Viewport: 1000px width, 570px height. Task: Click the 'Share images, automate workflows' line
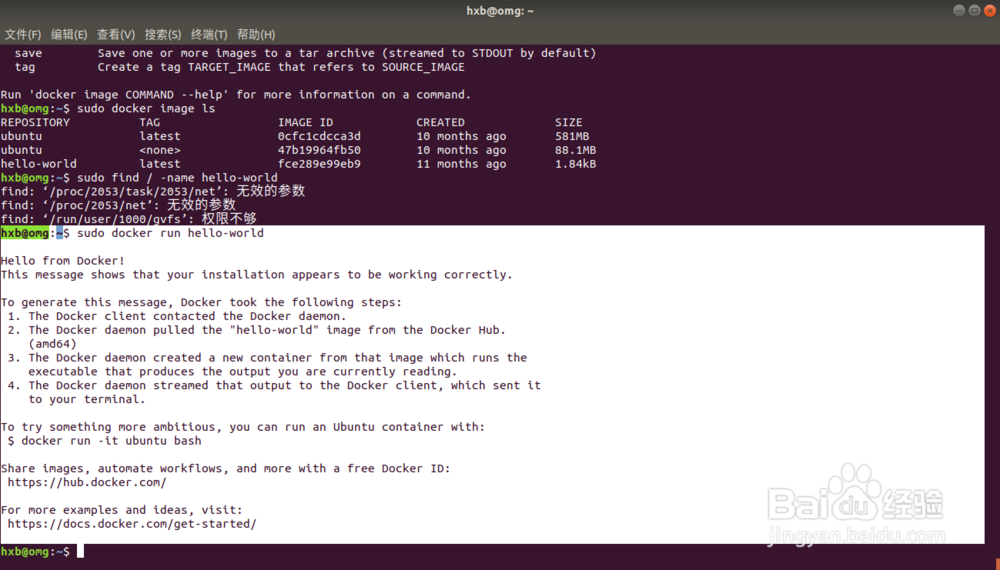[x=226, y=468]
